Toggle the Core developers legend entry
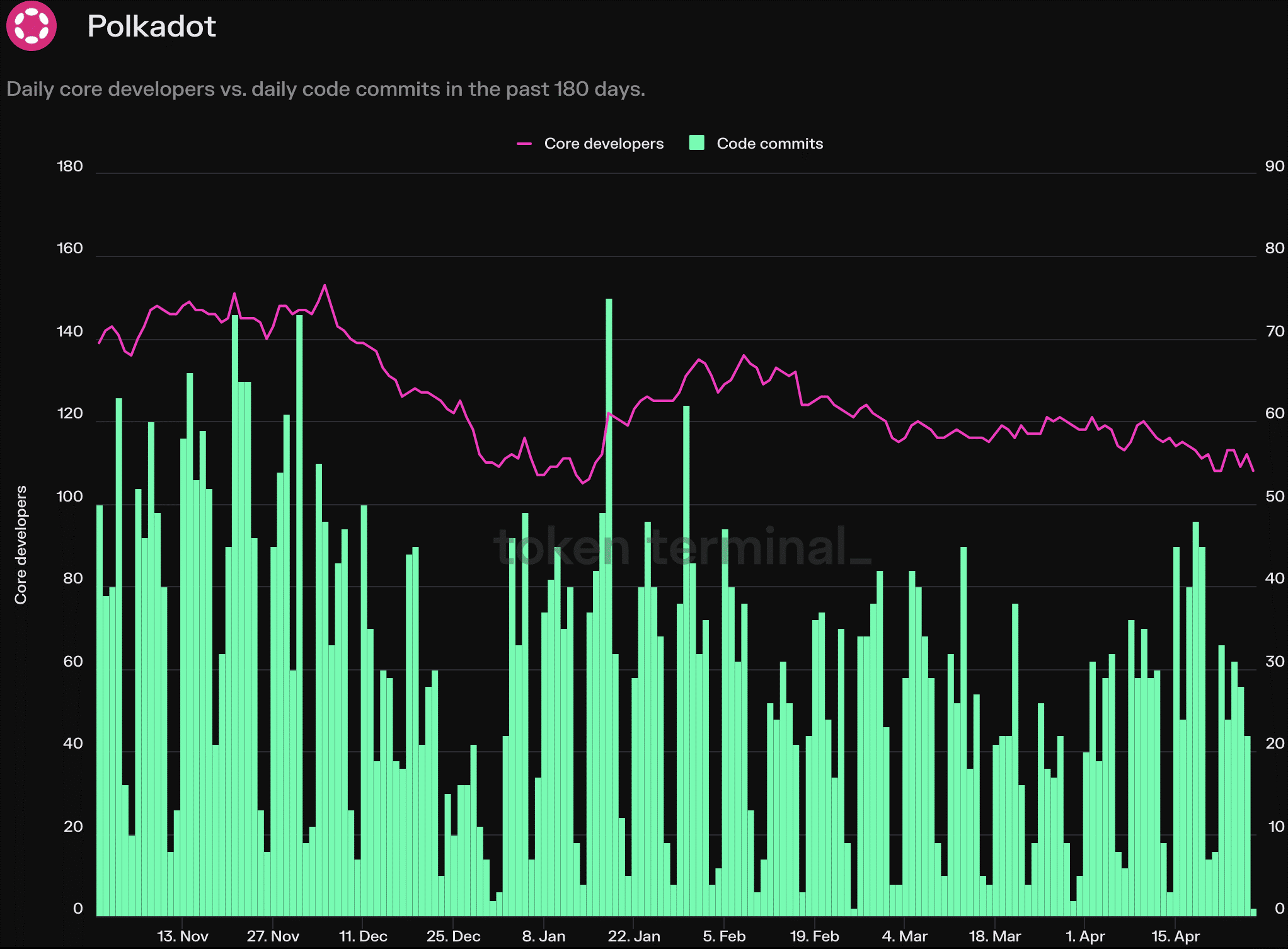 (590, 144)
